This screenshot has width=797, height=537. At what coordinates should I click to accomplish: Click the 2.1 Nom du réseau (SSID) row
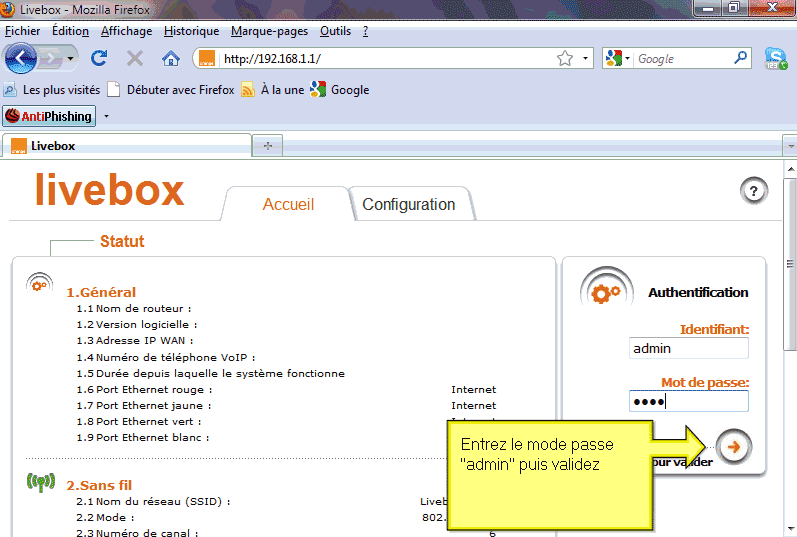(x=154, y=502)
